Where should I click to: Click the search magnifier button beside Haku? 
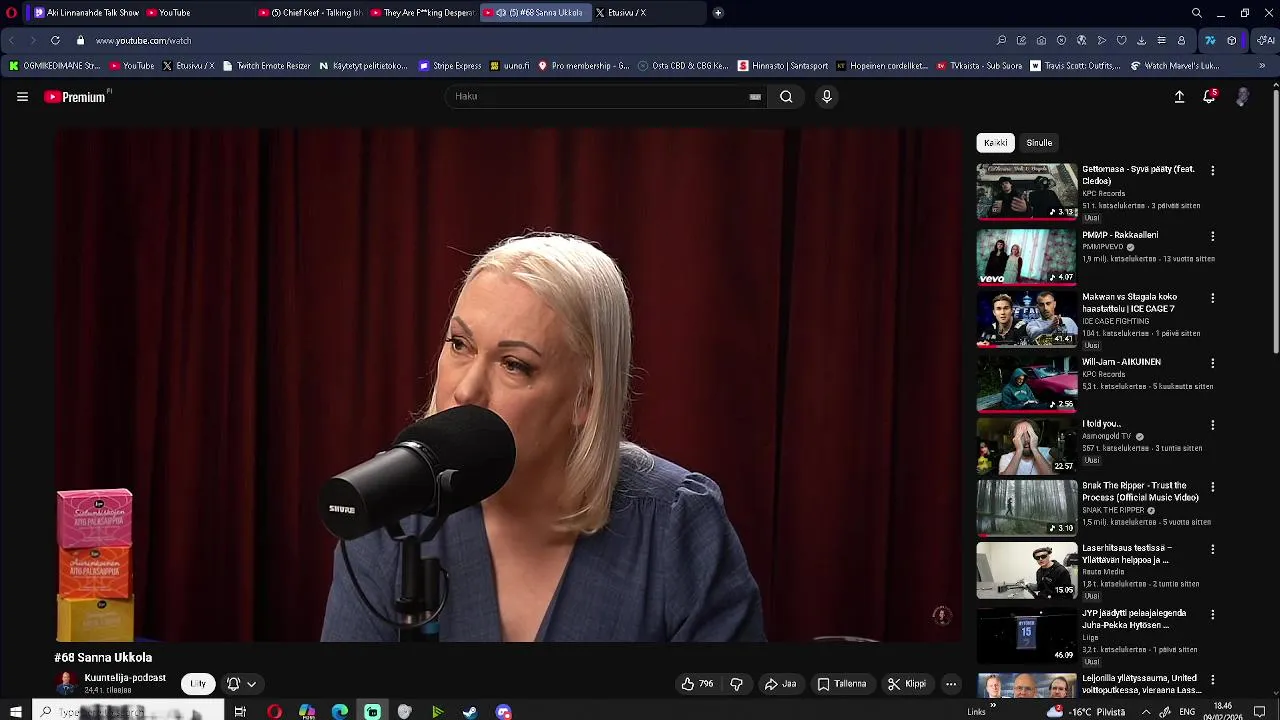click(x=786, y=97)
